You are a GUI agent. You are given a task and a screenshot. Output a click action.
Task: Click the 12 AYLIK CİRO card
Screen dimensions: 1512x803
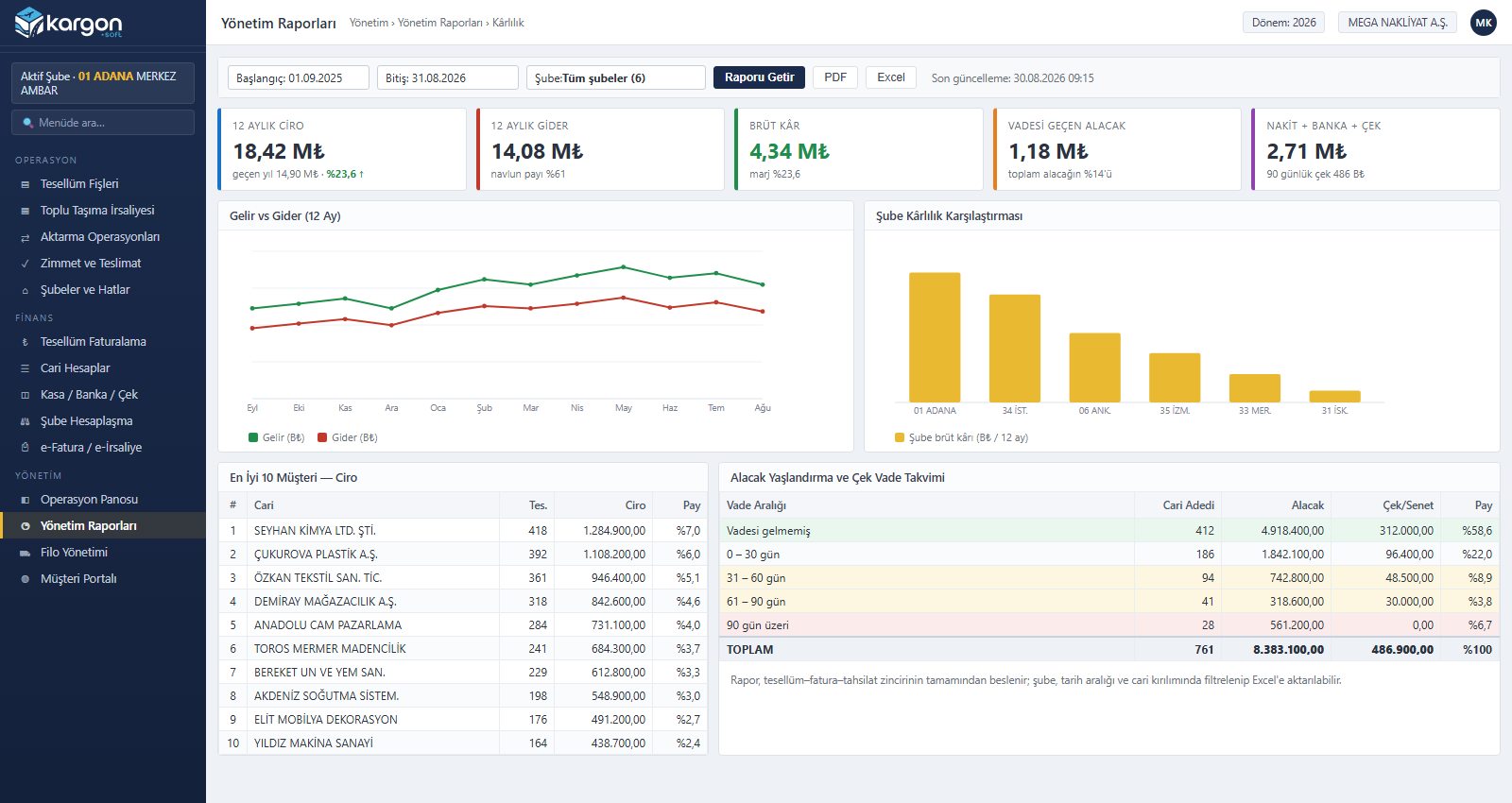tap(342, 149)
